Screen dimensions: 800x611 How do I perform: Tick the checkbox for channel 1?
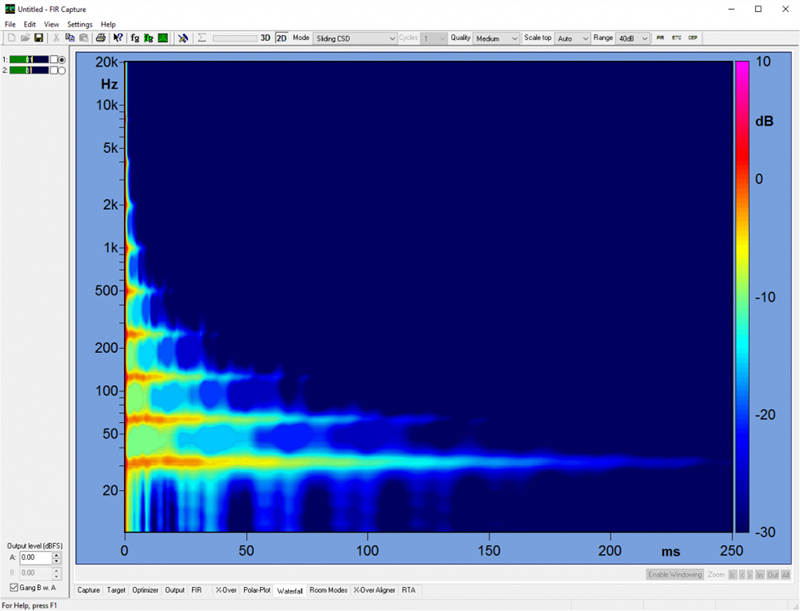point(54,60)
